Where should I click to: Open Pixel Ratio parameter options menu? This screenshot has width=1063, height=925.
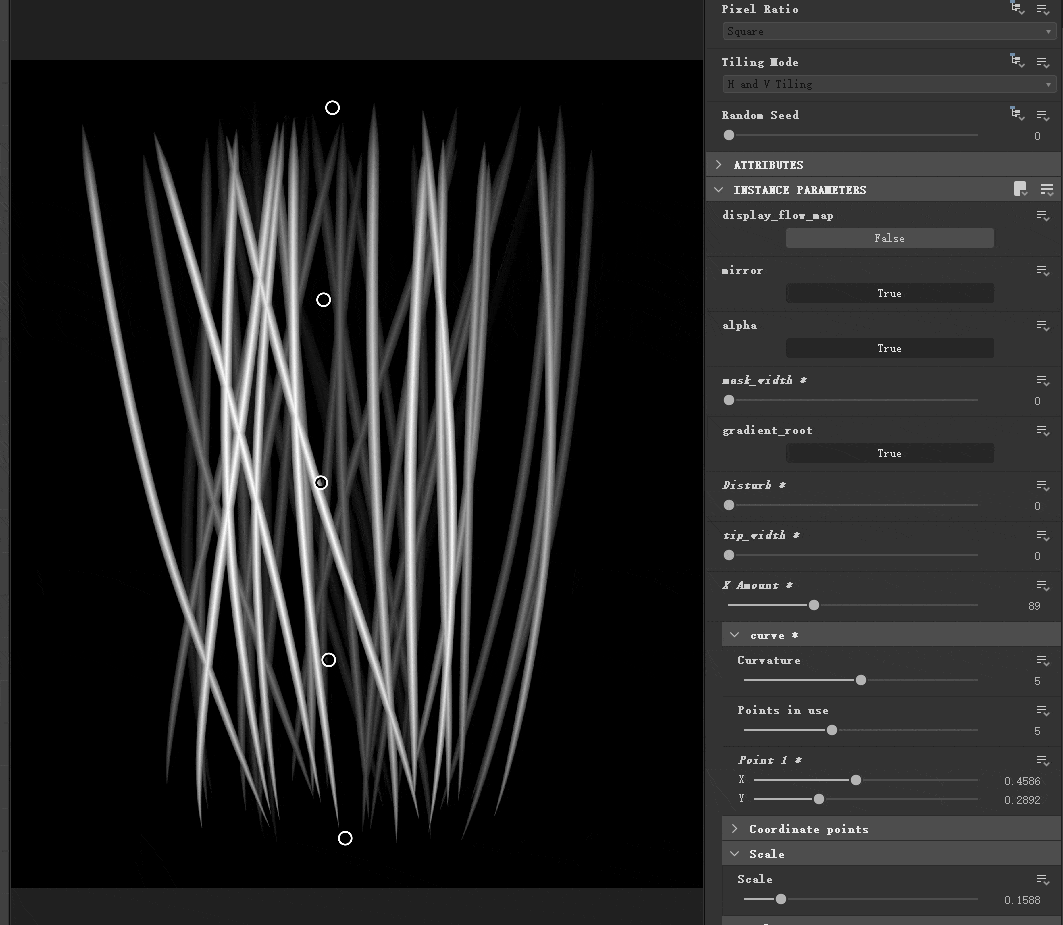tap(1043, 9)
